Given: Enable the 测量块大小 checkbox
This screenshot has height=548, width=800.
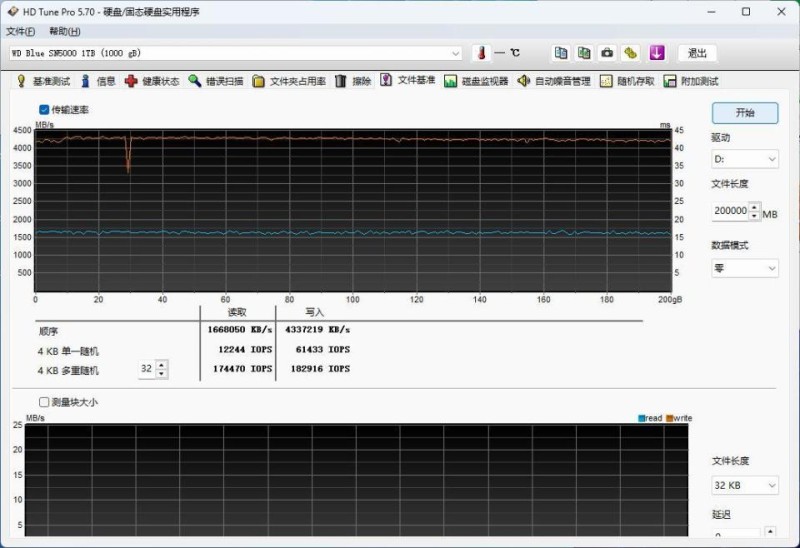Looking at the screenshot, I should (x=44, y=402).
